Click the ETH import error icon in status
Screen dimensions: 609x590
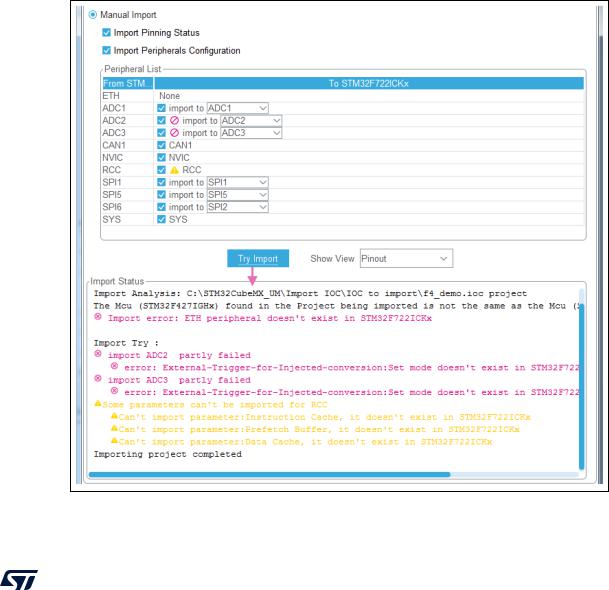pyautogui.click(x=98, y=317)
